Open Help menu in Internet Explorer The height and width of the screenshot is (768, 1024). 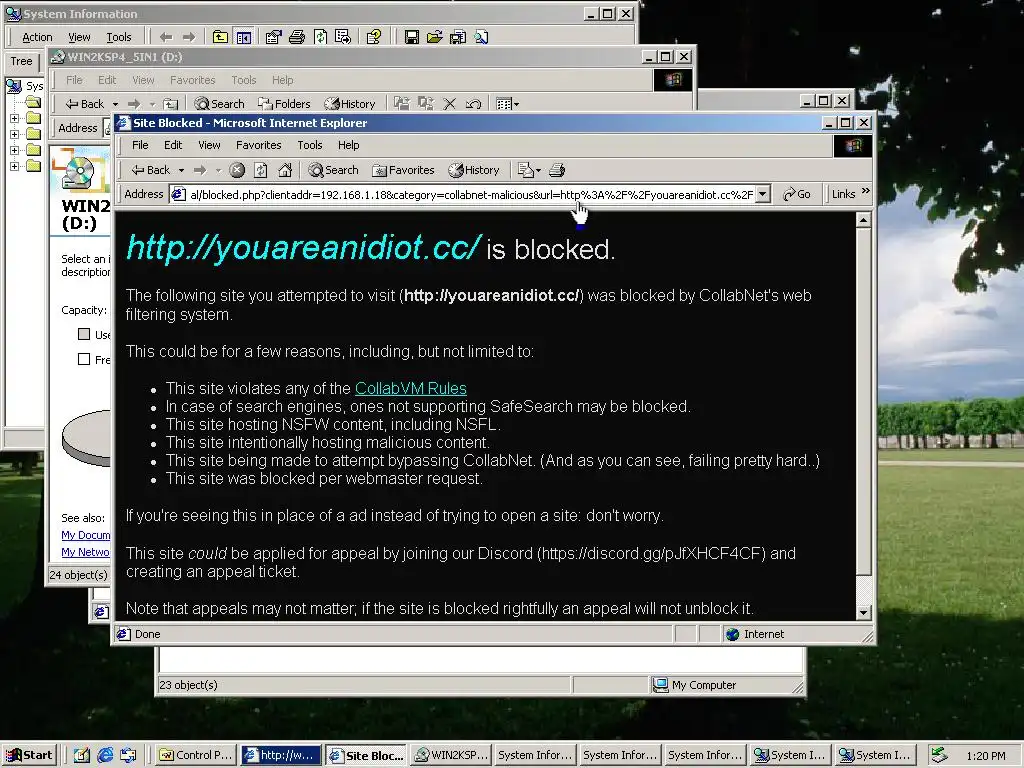pos(349,145)
